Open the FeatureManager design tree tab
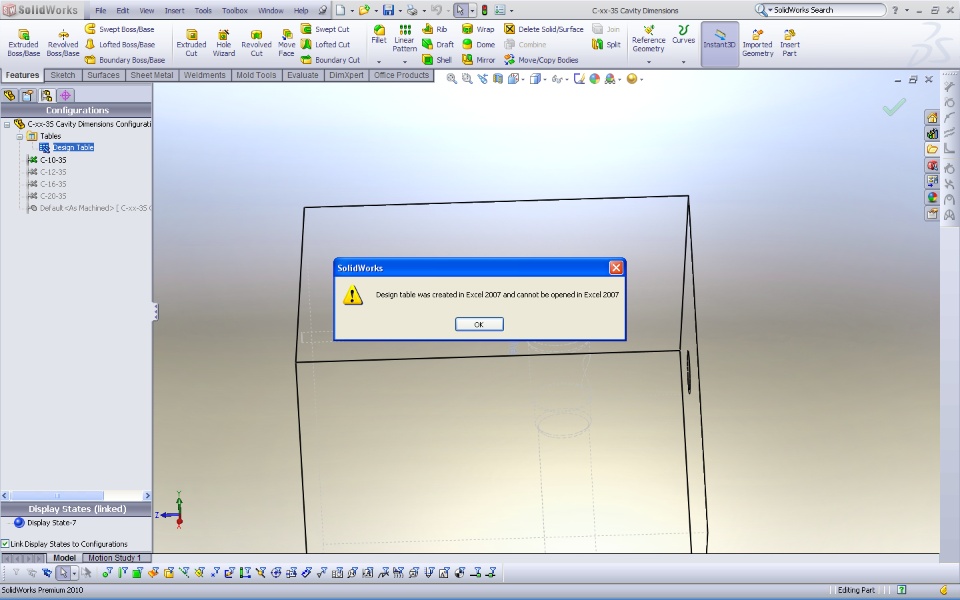 coord(9,96)
